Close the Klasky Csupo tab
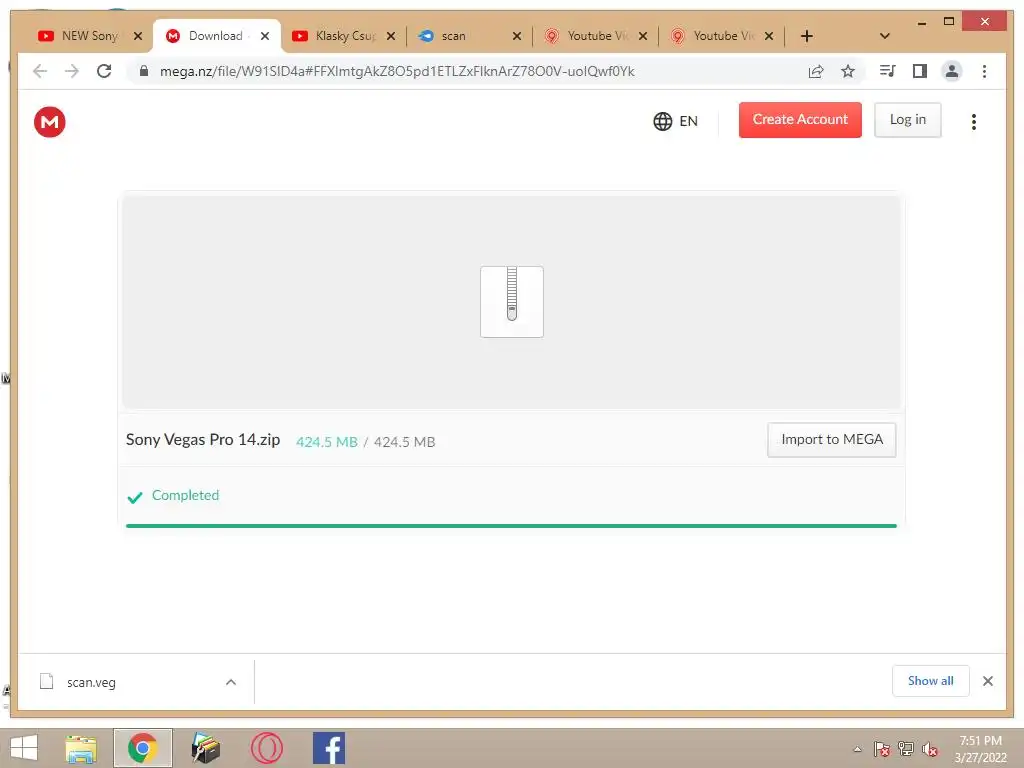1024x768 pixels. pyautogui.click(x=391, y=36)
